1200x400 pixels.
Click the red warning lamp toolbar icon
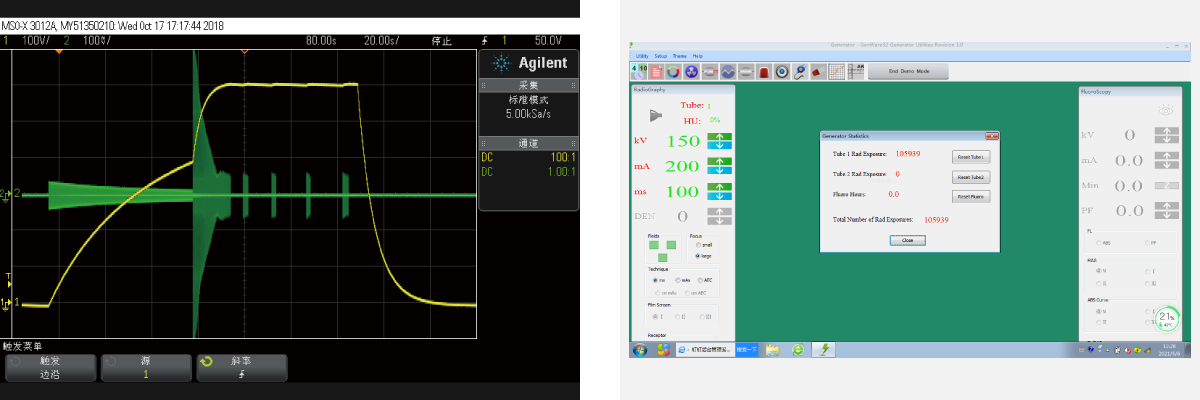[764, 71]
